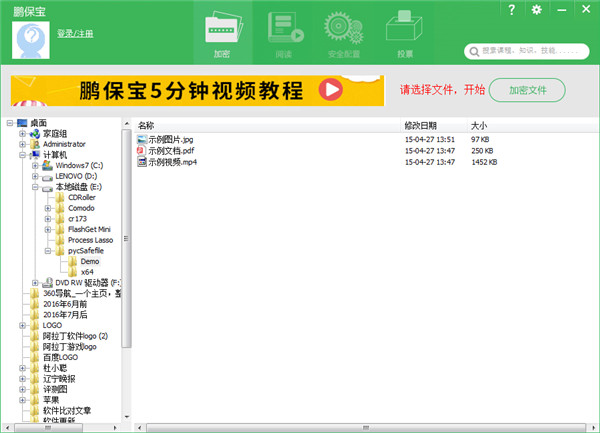Screen dimensions: 600x433
Task: Sort files by 修改日期 column header
Action: [420, 126]
